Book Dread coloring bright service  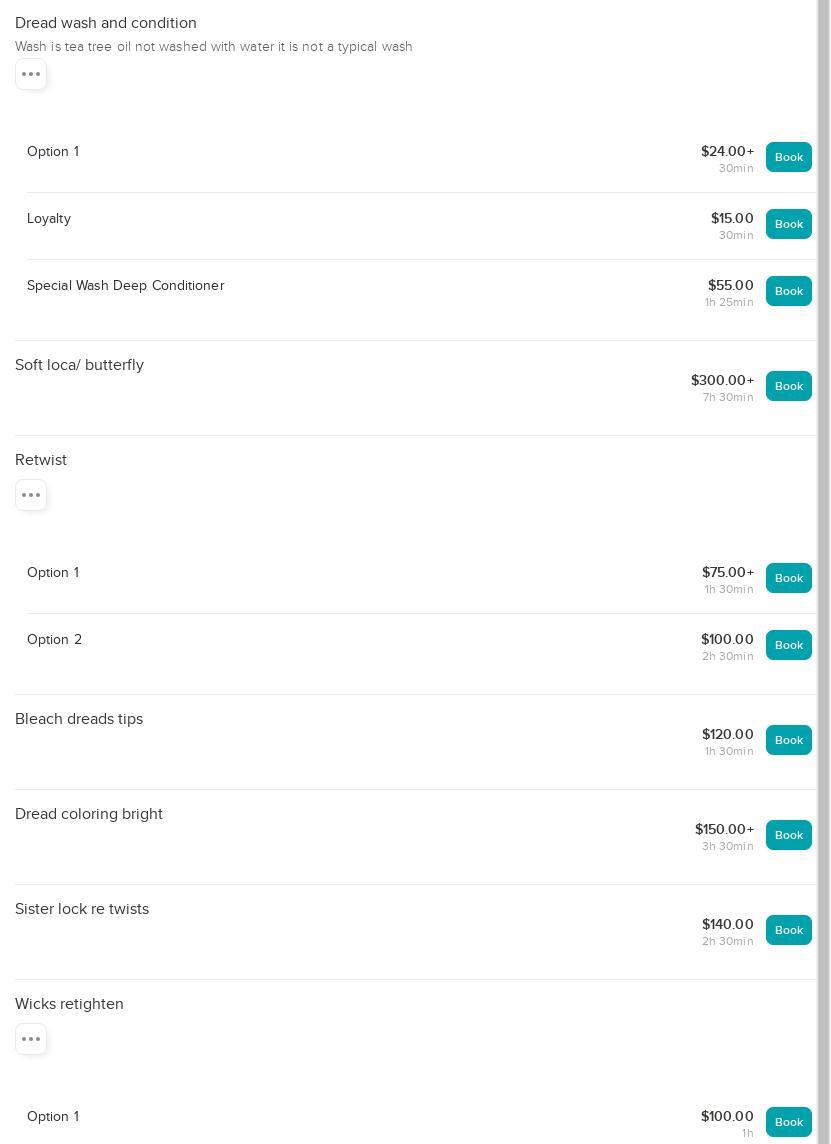788,835
